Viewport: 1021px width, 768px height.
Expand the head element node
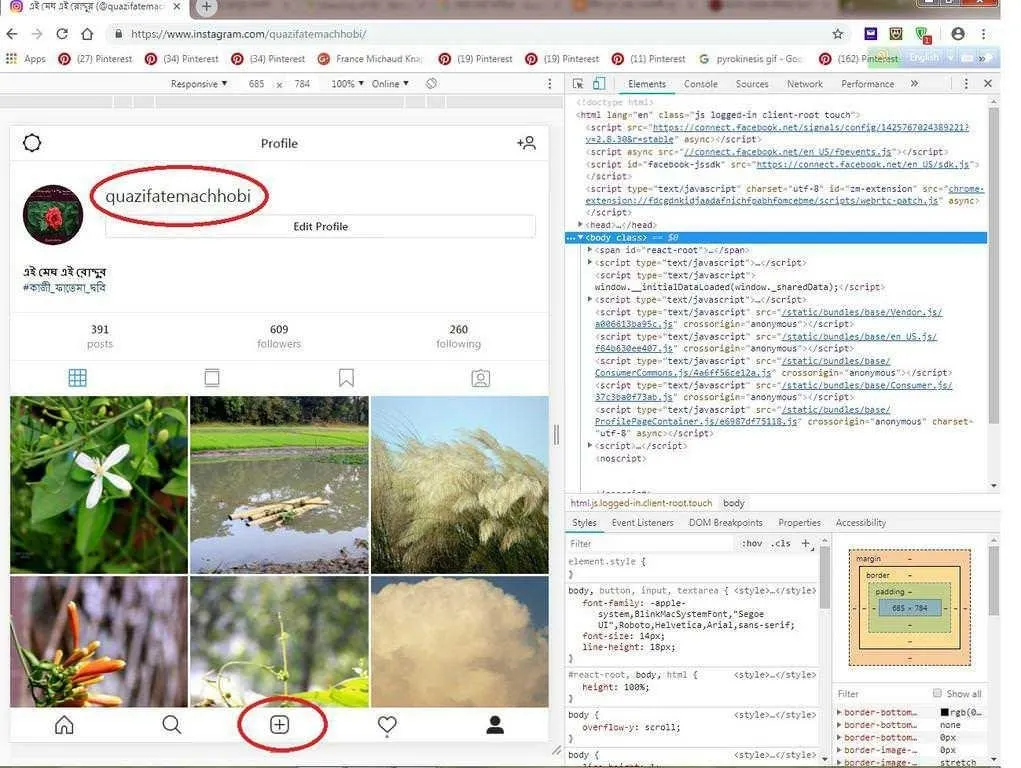point(580,225)
